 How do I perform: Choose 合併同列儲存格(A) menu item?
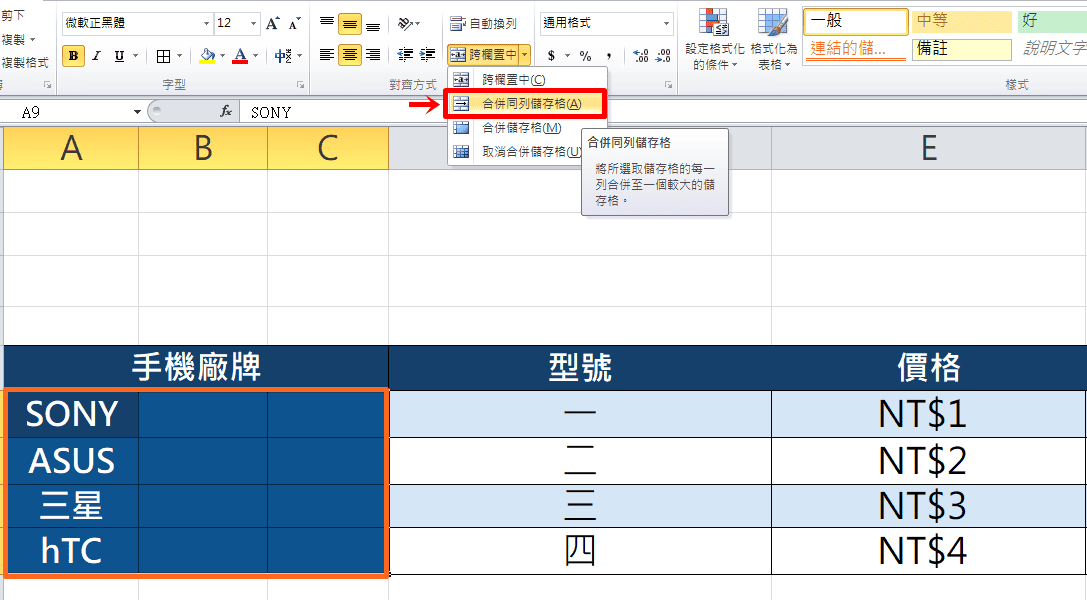point(526,104)
